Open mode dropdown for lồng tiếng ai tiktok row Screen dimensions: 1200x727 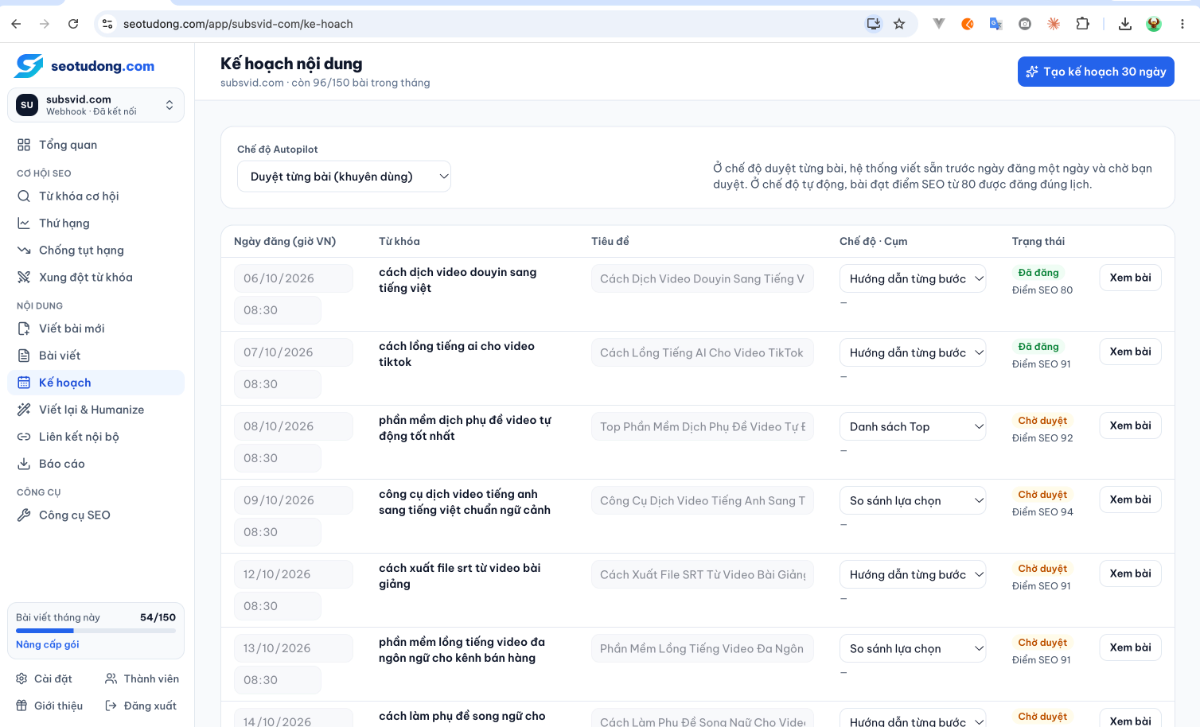pos(913,353)
